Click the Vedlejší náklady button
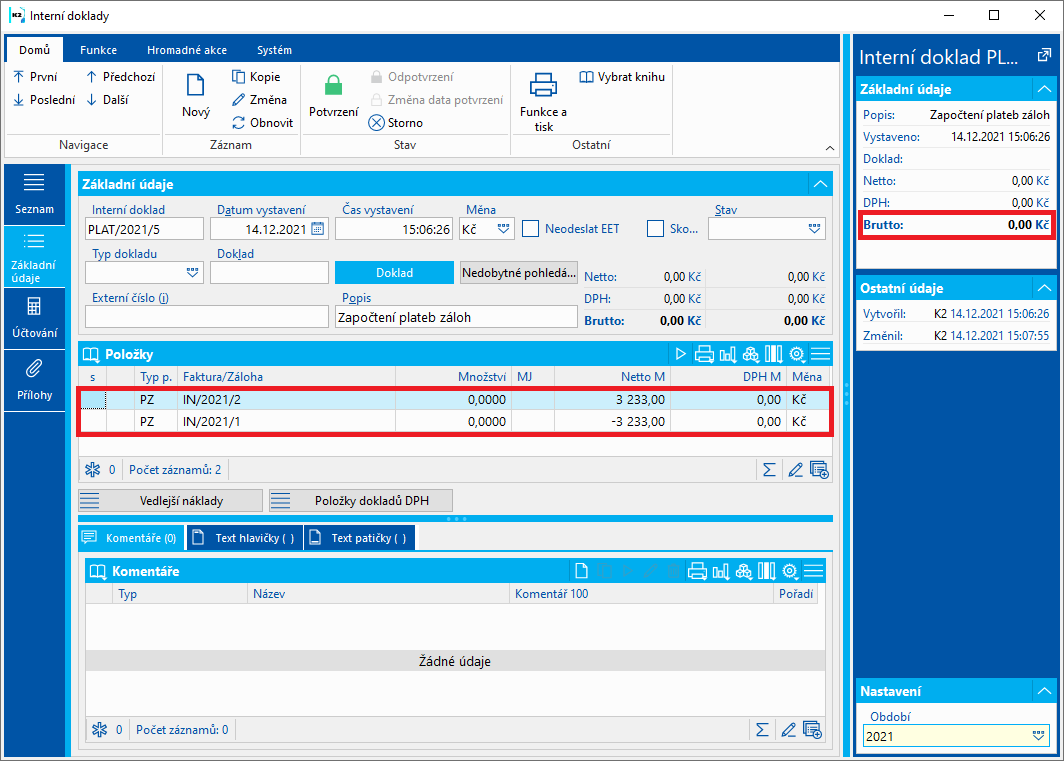The height and width of the screenshot is (761, 1064). (x=170, y=501)
